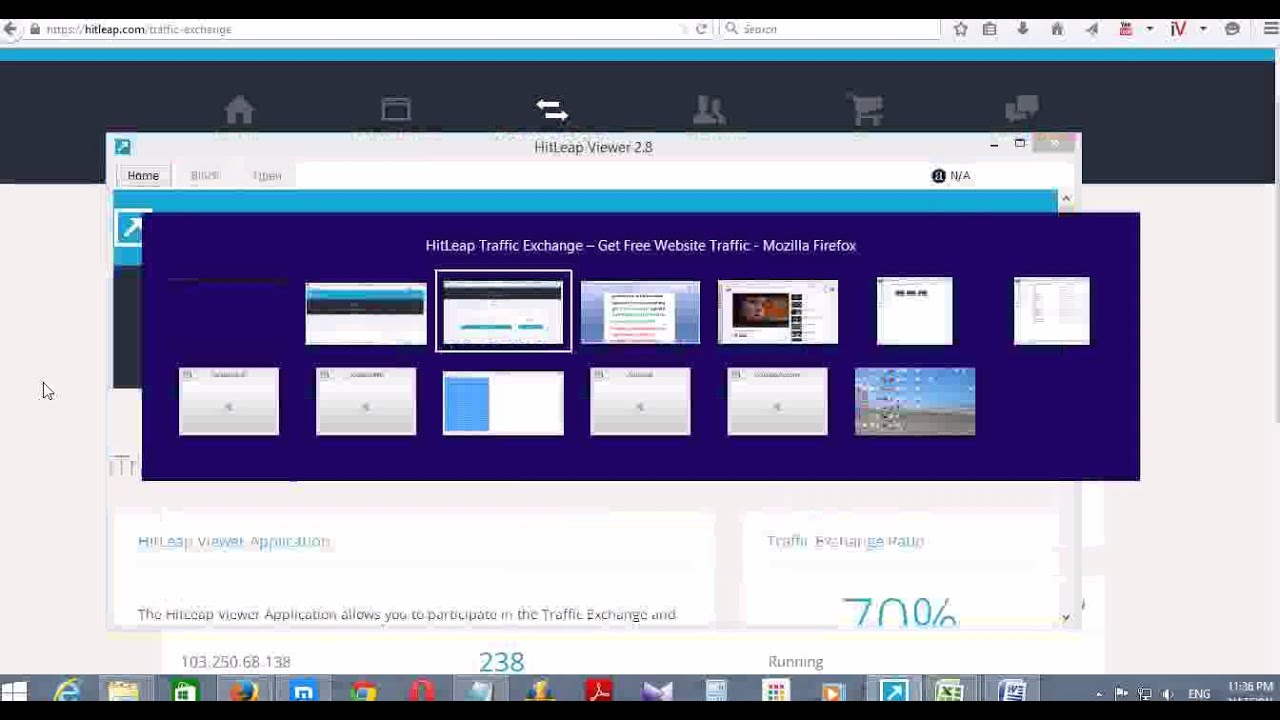Reload the page with the refresh icon
Viewport: 1280px width, 720px height.
click(x=701, y=29)
